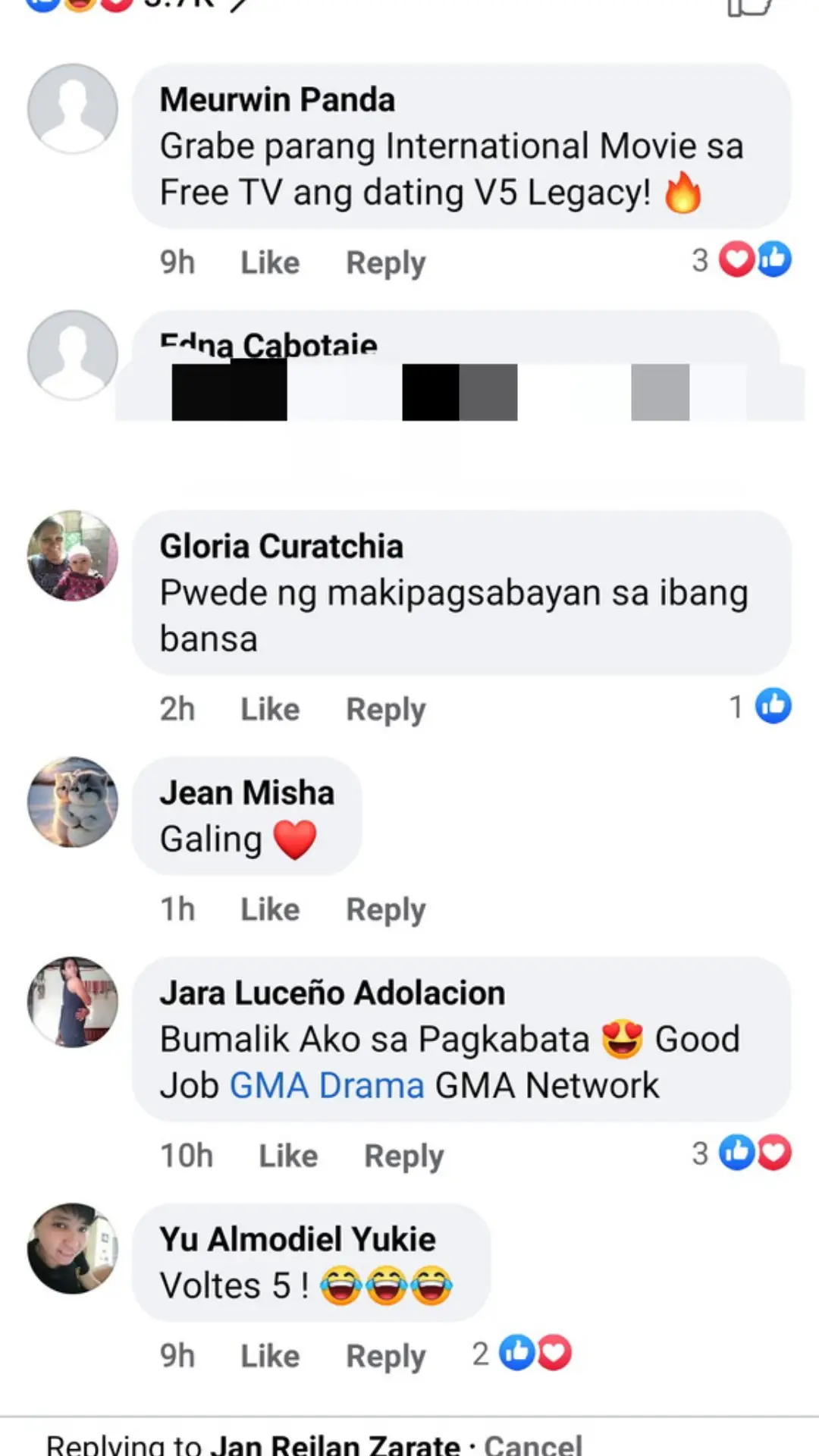Like Meurwin Panda's comment
819x1456 pixels.
pos(270,262)
